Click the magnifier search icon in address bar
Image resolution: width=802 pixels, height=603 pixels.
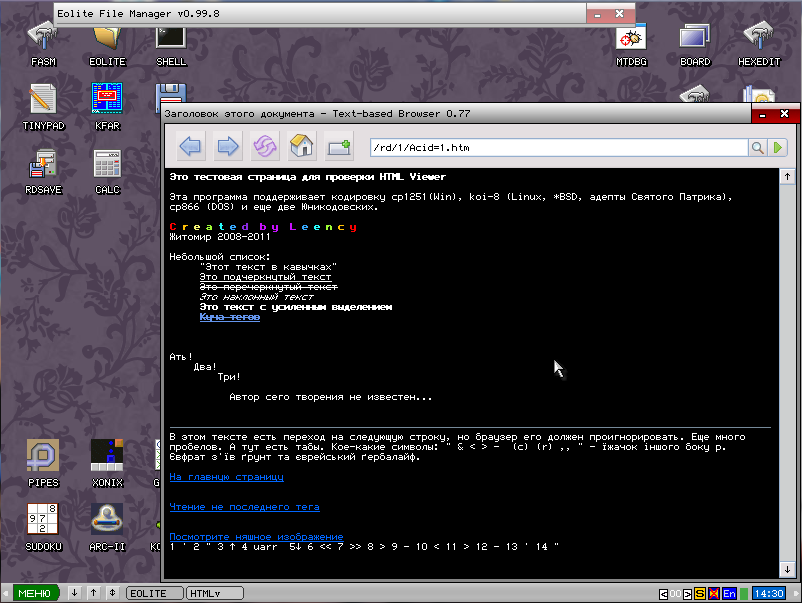[759, 148]
